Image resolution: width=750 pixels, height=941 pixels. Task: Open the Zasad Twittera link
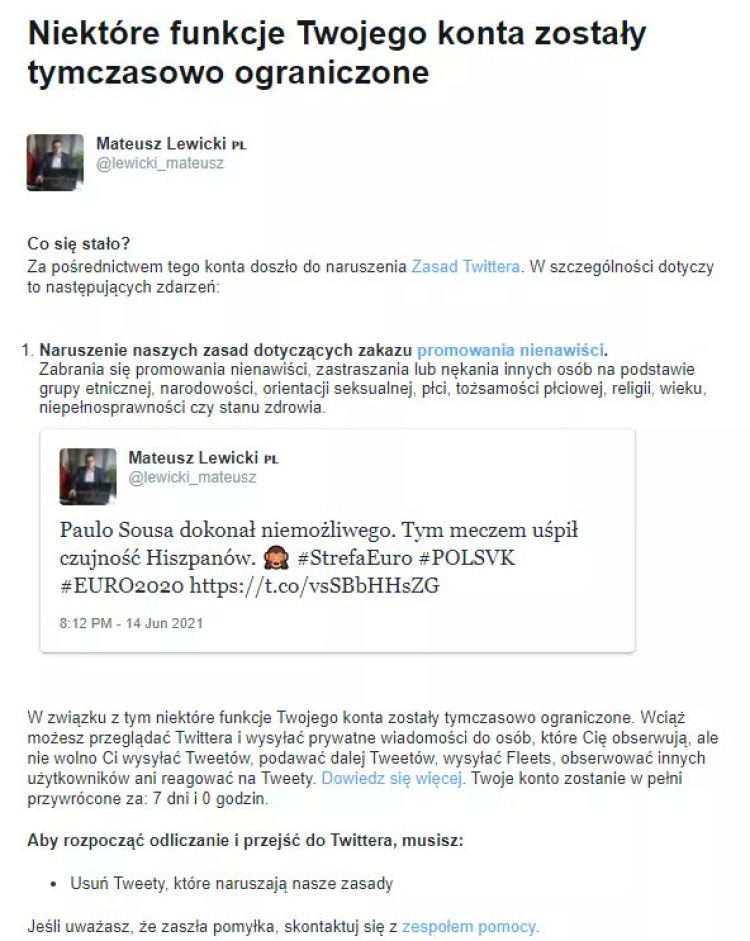[x=466, y=266]
